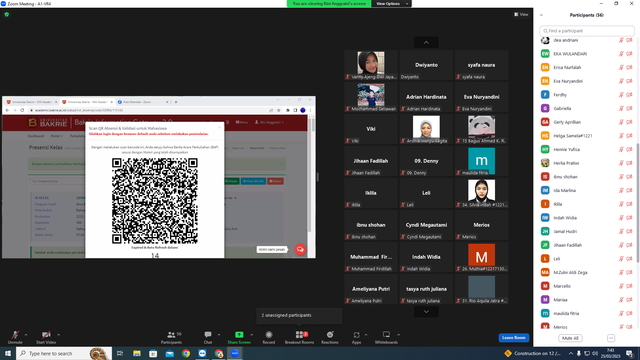Open Google Chrome from the taskbar
The width and height of the screenshot is (640, 360).
[186, 353]
